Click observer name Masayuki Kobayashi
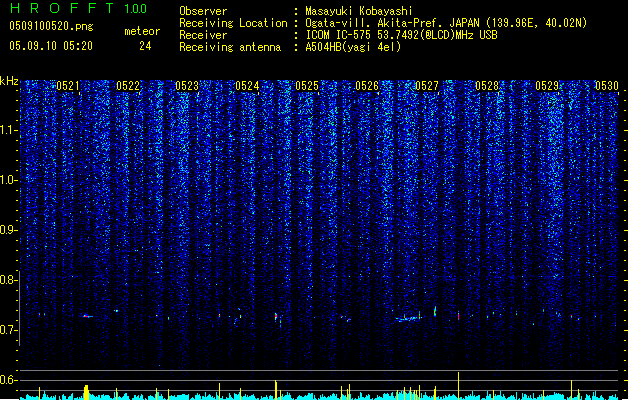The width and height of the screenshot is (629, 400). [359, 11]
